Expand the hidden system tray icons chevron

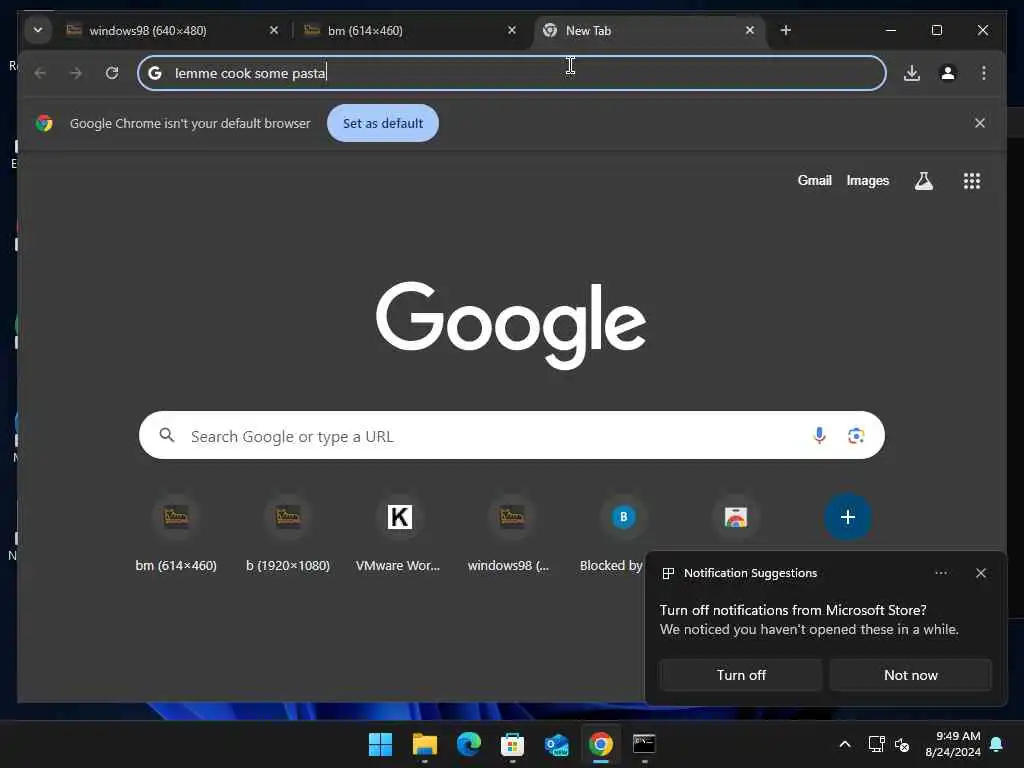(844, 744)
